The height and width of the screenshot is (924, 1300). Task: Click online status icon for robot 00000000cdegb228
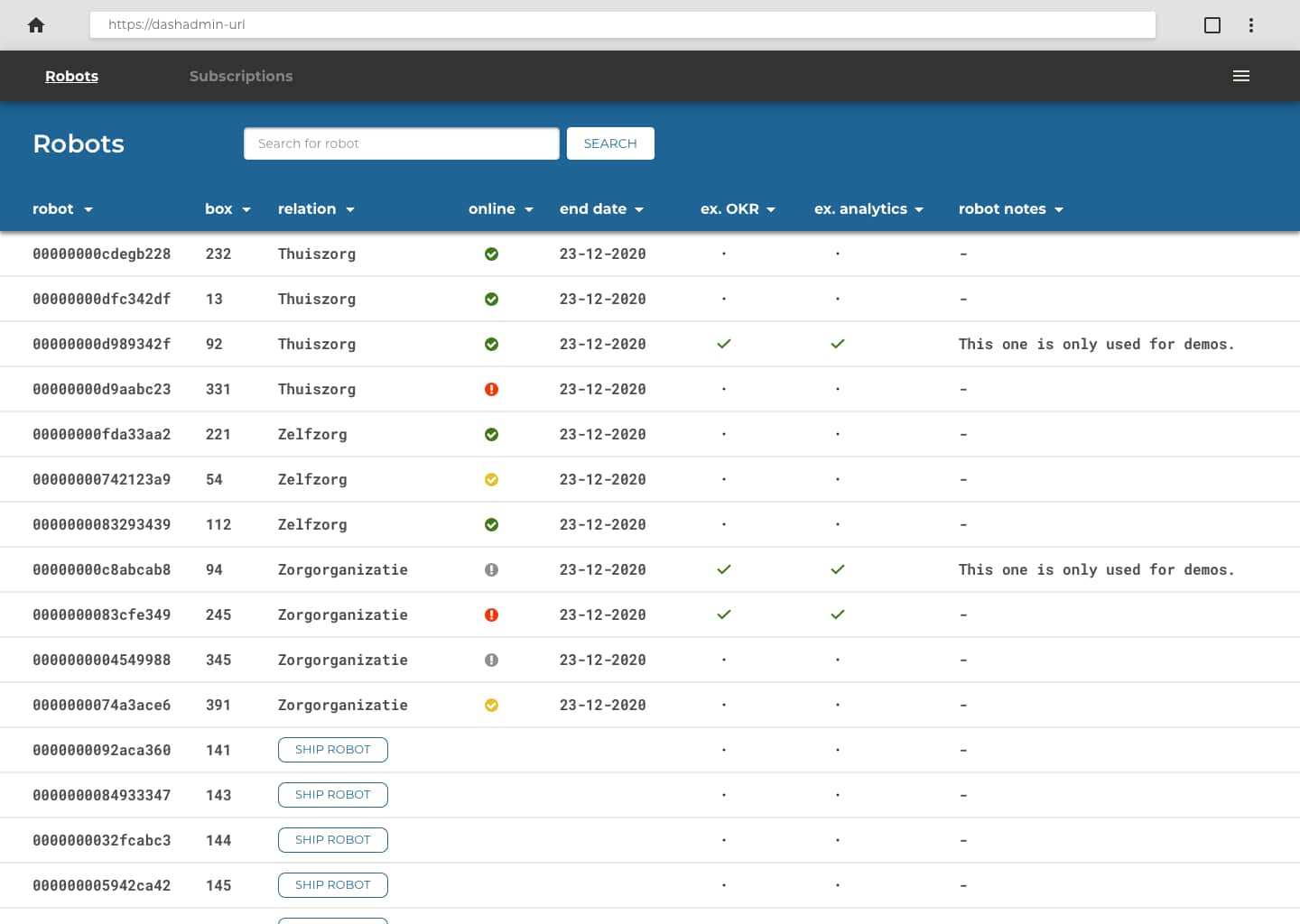(x=491, y=254)
